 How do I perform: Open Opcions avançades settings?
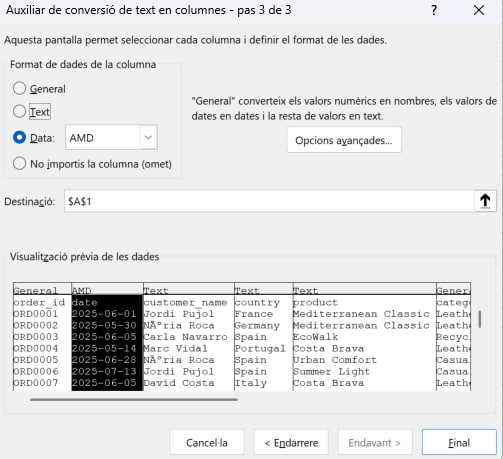[x=344, y=140]
